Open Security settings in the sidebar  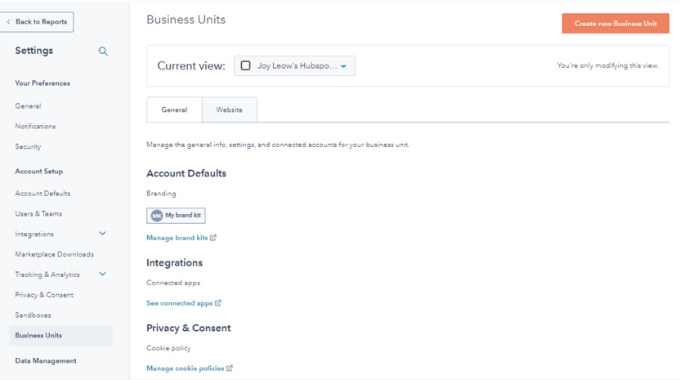point(28,147)
